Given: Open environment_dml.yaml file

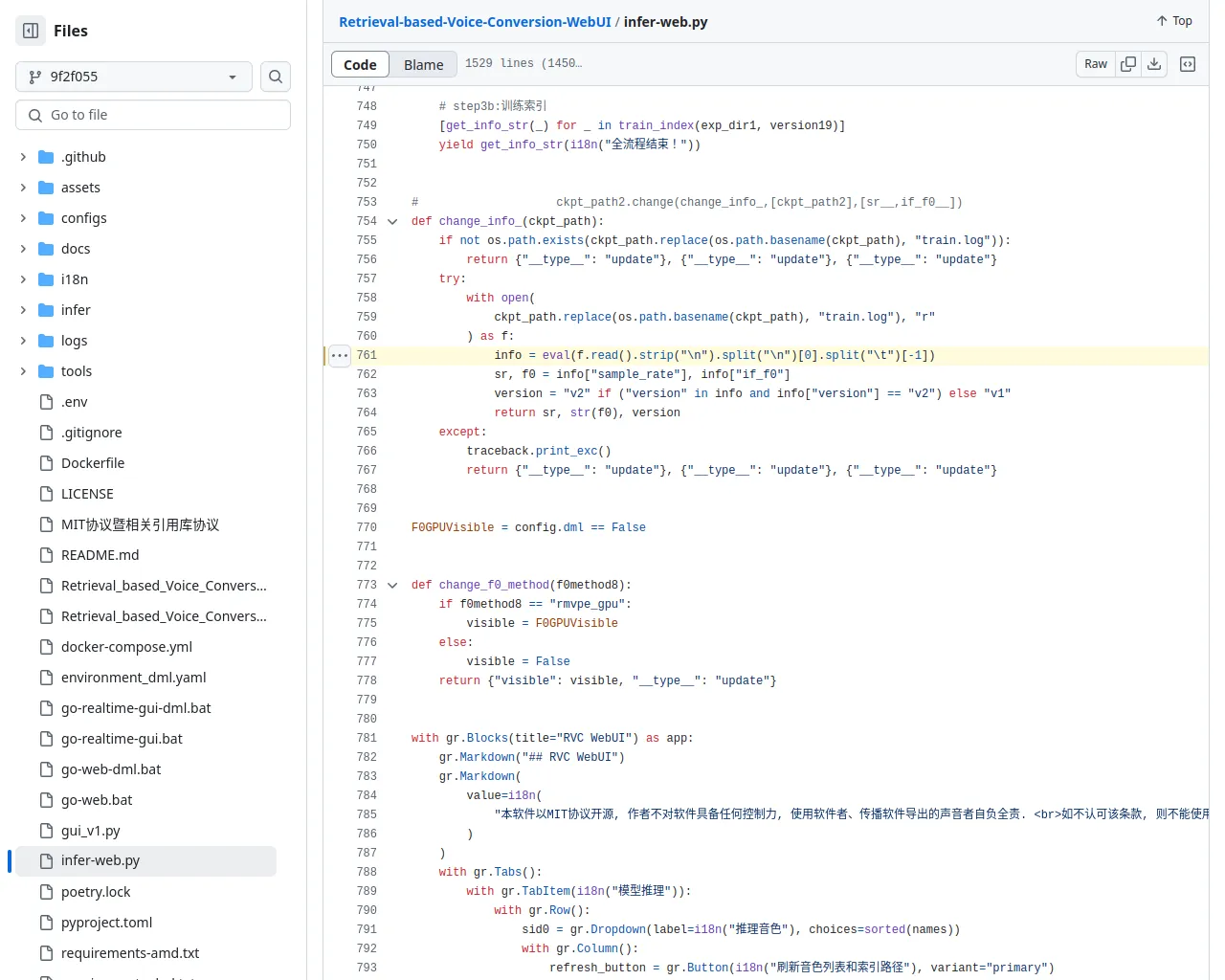Looking at the screenshot, I should click(134, 678).
